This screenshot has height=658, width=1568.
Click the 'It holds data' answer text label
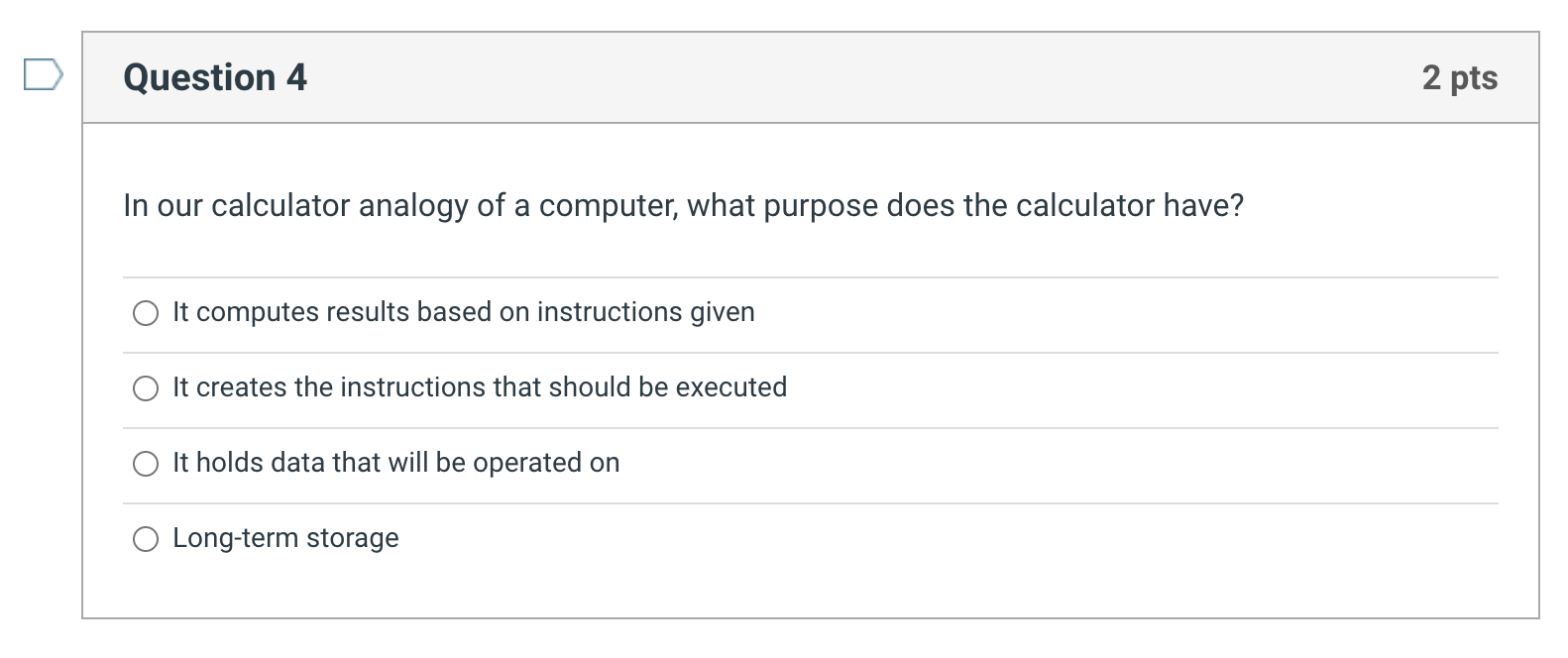395,463
